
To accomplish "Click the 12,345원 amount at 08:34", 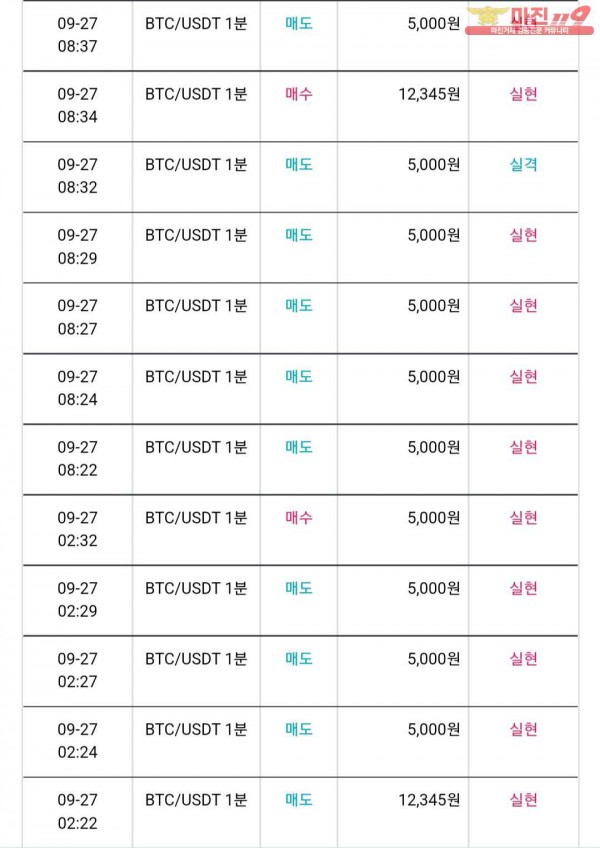I will pyautogui.click(x=430, y=94).
